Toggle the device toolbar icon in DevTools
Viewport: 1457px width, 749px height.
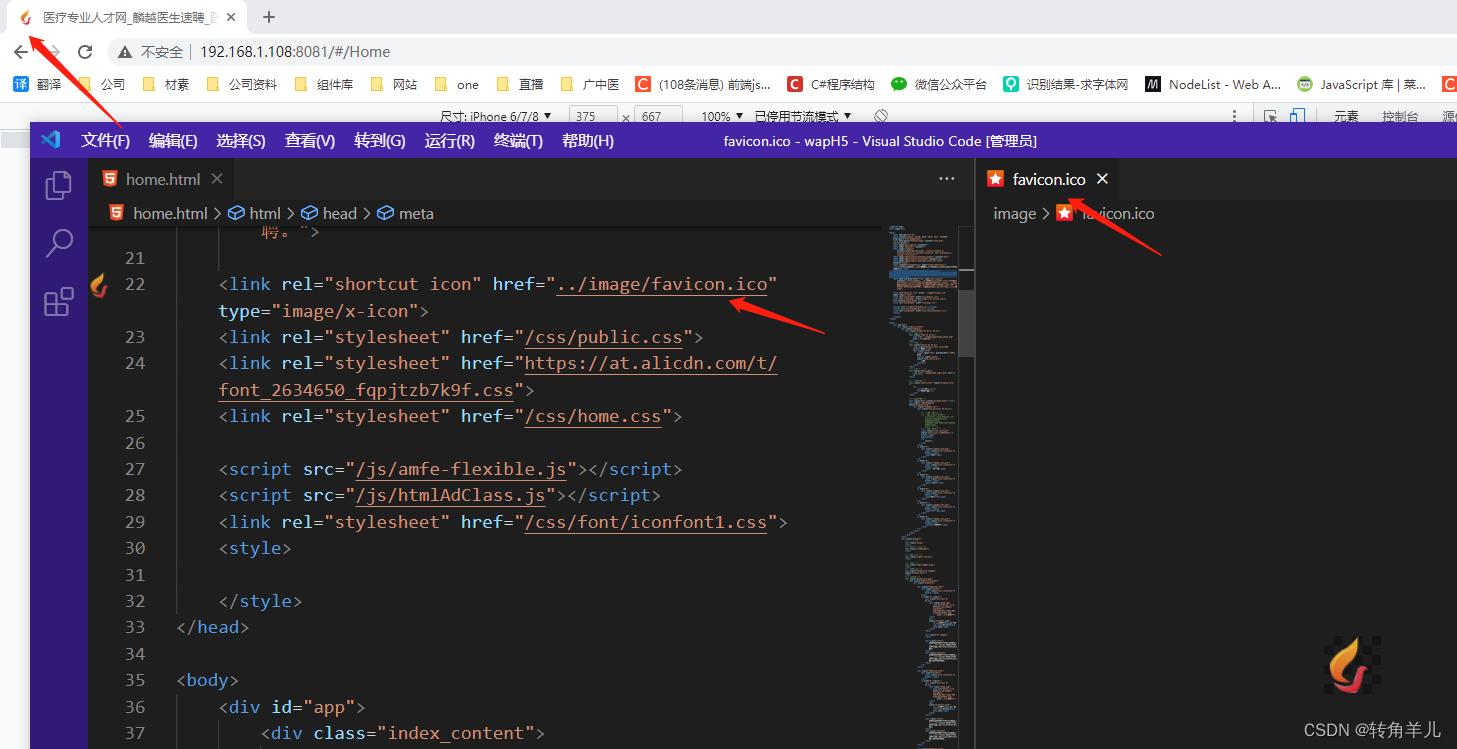[1296, 116]
